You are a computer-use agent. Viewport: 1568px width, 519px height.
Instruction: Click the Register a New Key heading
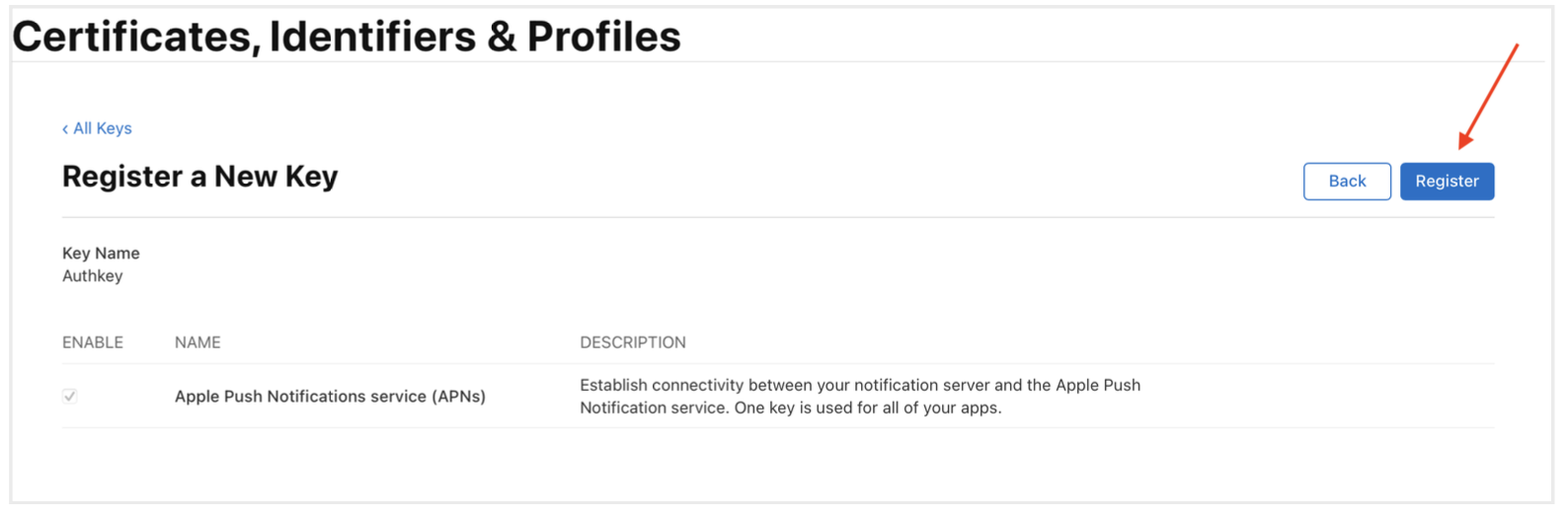pyautogui.click(x=199, y=177)
